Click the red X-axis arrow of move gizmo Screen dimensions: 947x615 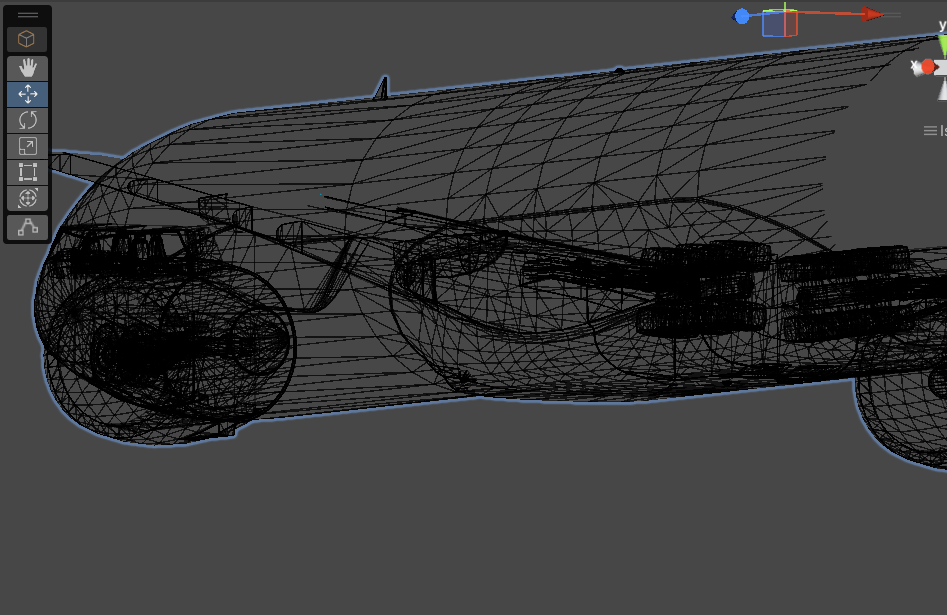point(872,14)
